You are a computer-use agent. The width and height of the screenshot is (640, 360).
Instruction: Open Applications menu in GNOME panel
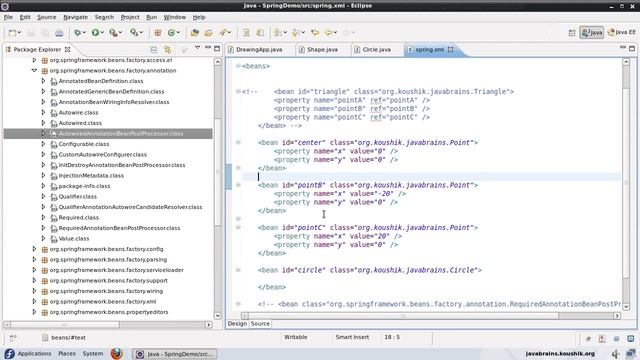(34, 353)
